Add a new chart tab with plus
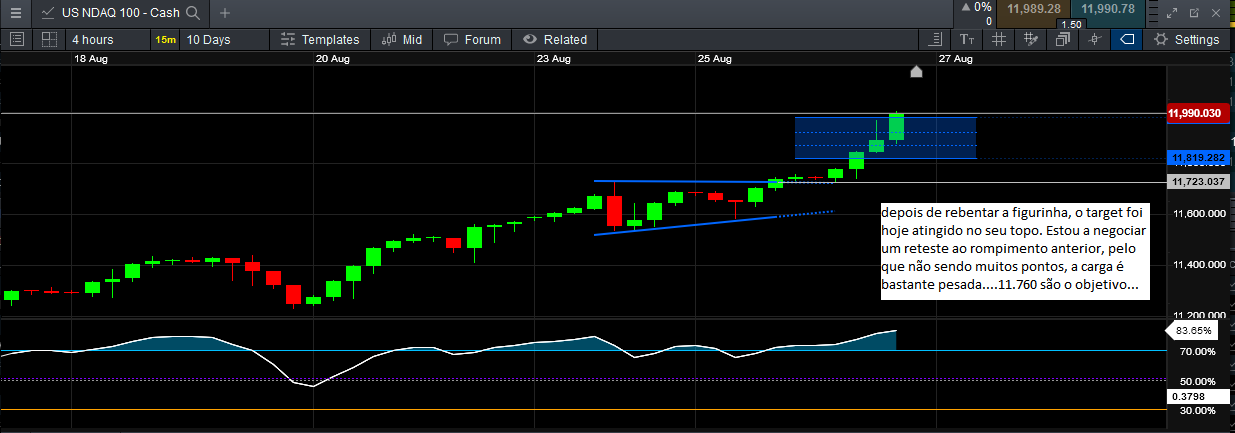The image size is (1235, 433). pos(224,13)
